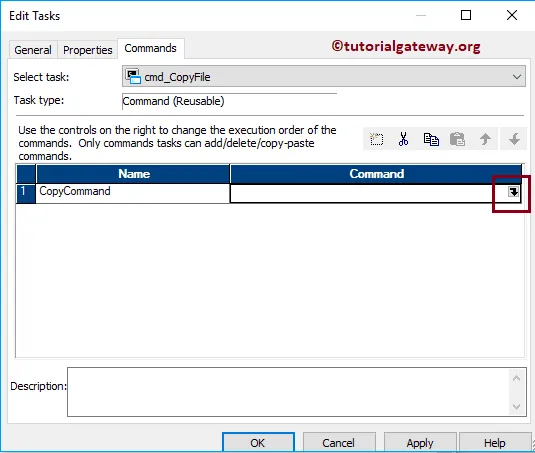Open command editor arrow in Command cell
Image resolution: width=535 pixels, height=453 pixels.
coord(514,192)
